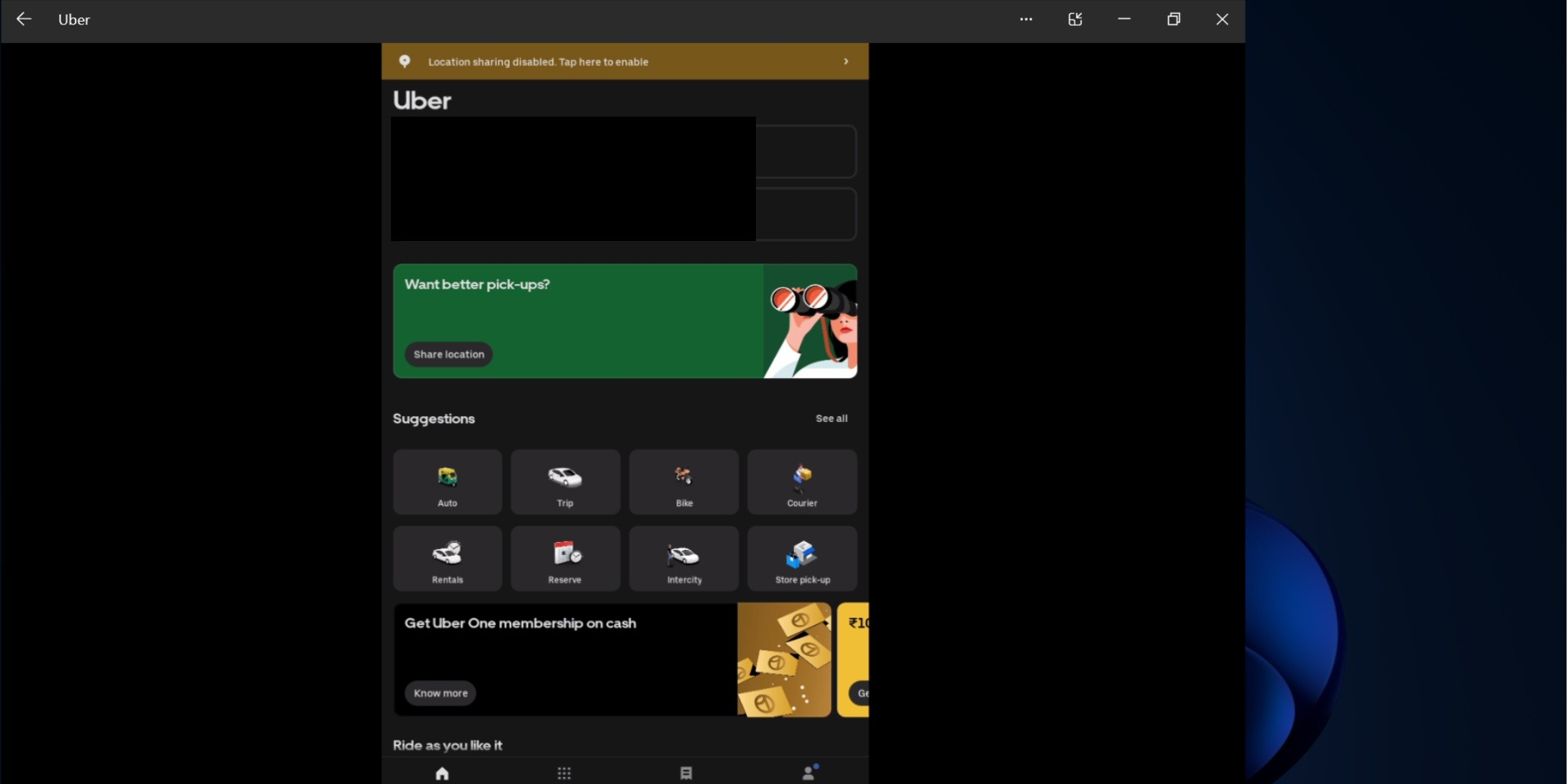Select the Bike ride option
The height and width of the screenshot is (784, 1568).
683,482
